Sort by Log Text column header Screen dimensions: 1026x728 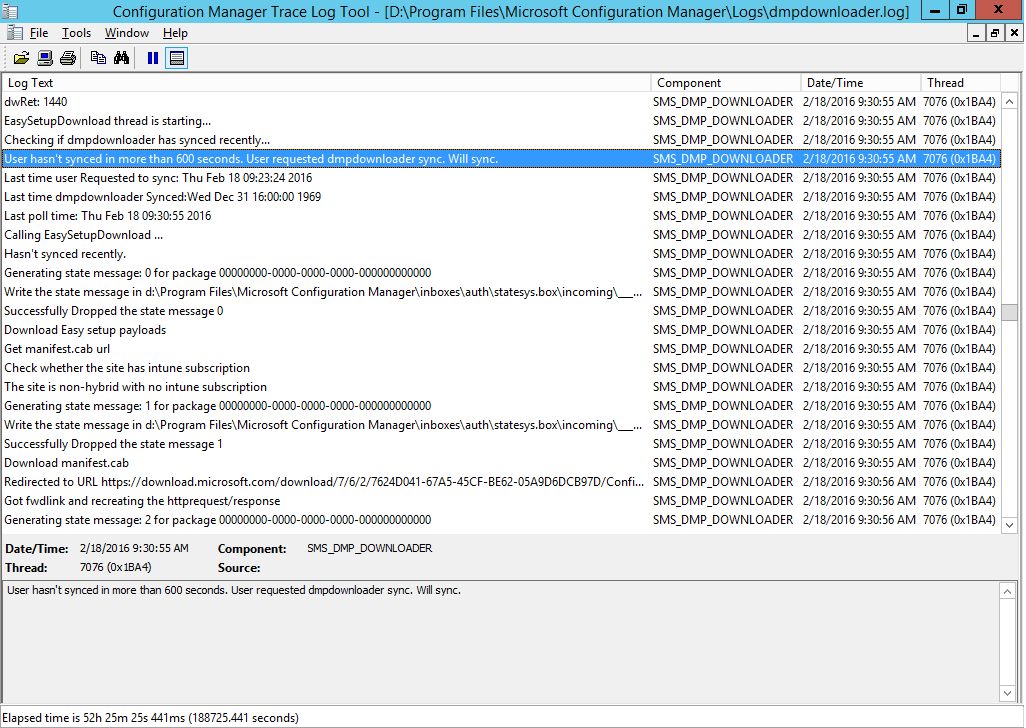pyautogui.click(x=326, y=83)
